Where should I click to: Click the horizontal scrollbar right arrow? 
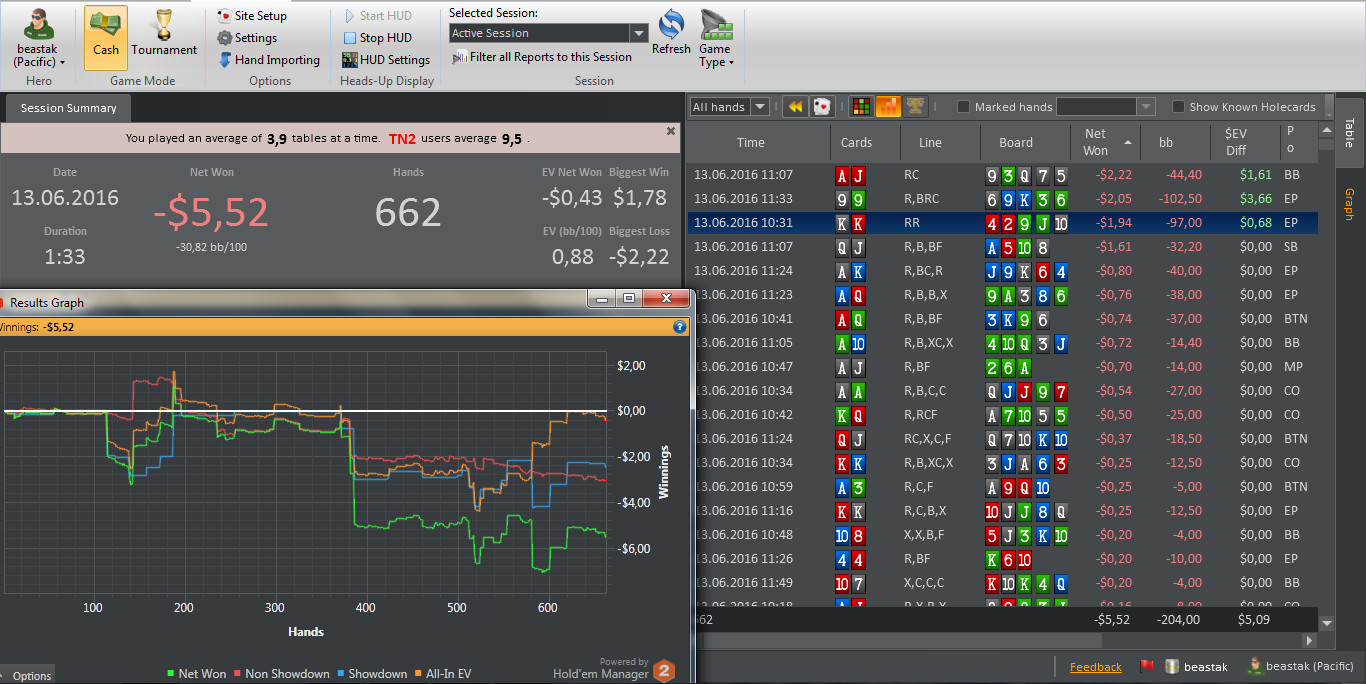pyautogui.click(x=1309, y=640)
